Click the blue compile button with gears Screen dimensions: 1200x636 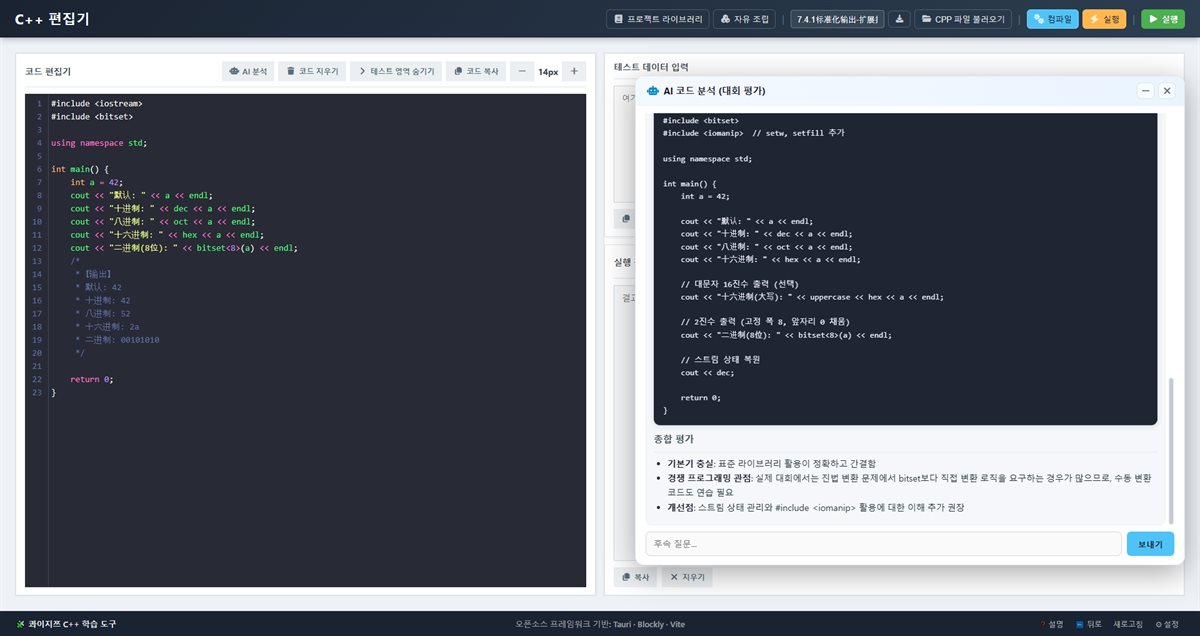(x=1052, y=19)
